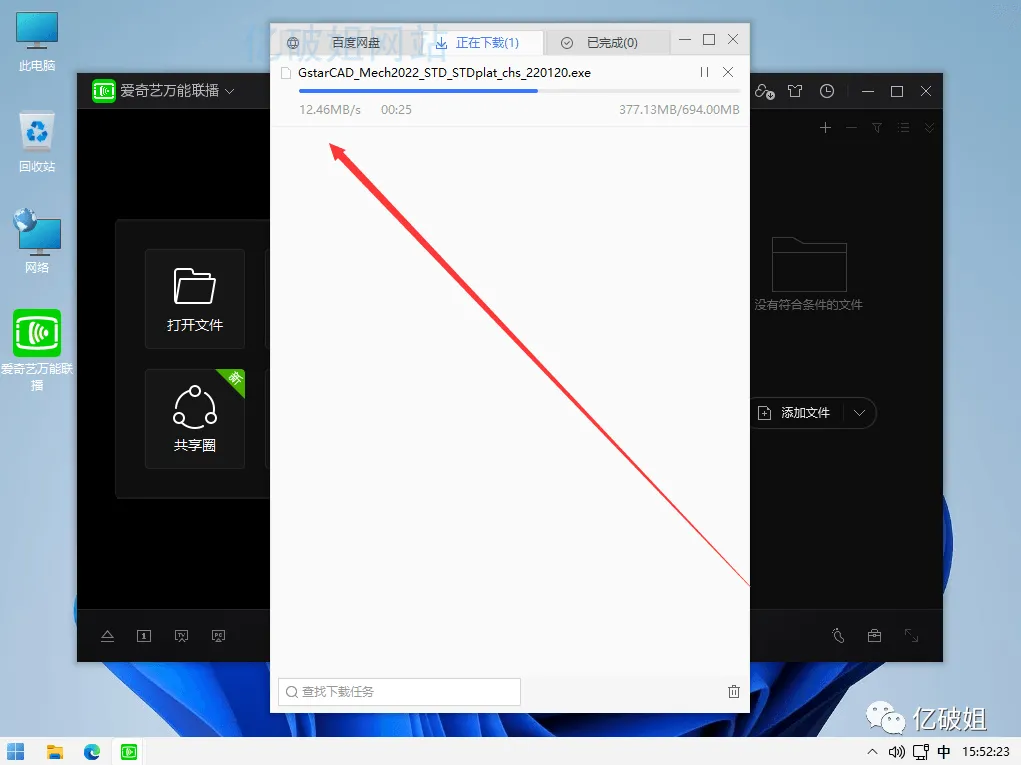Viewport: 1021px width, 765px height.
Task: Switch to 已完成(0) tab
Action: pos(600,43)
